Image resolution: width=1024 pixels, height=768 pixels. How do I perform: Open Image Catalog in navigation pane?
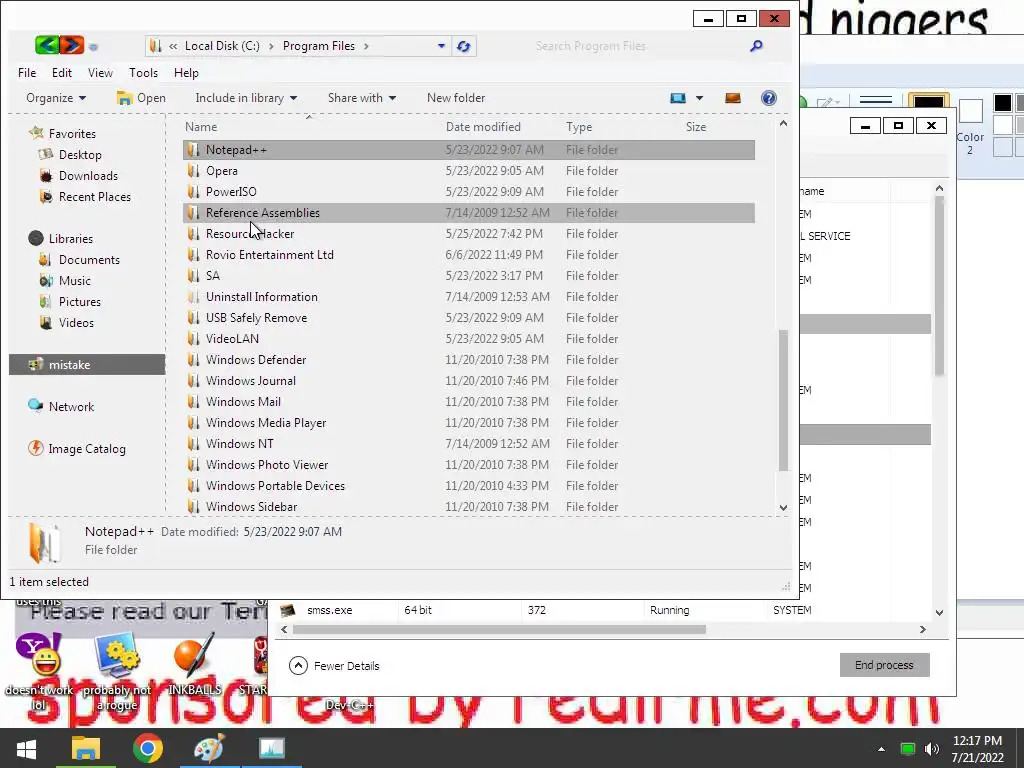76,449
